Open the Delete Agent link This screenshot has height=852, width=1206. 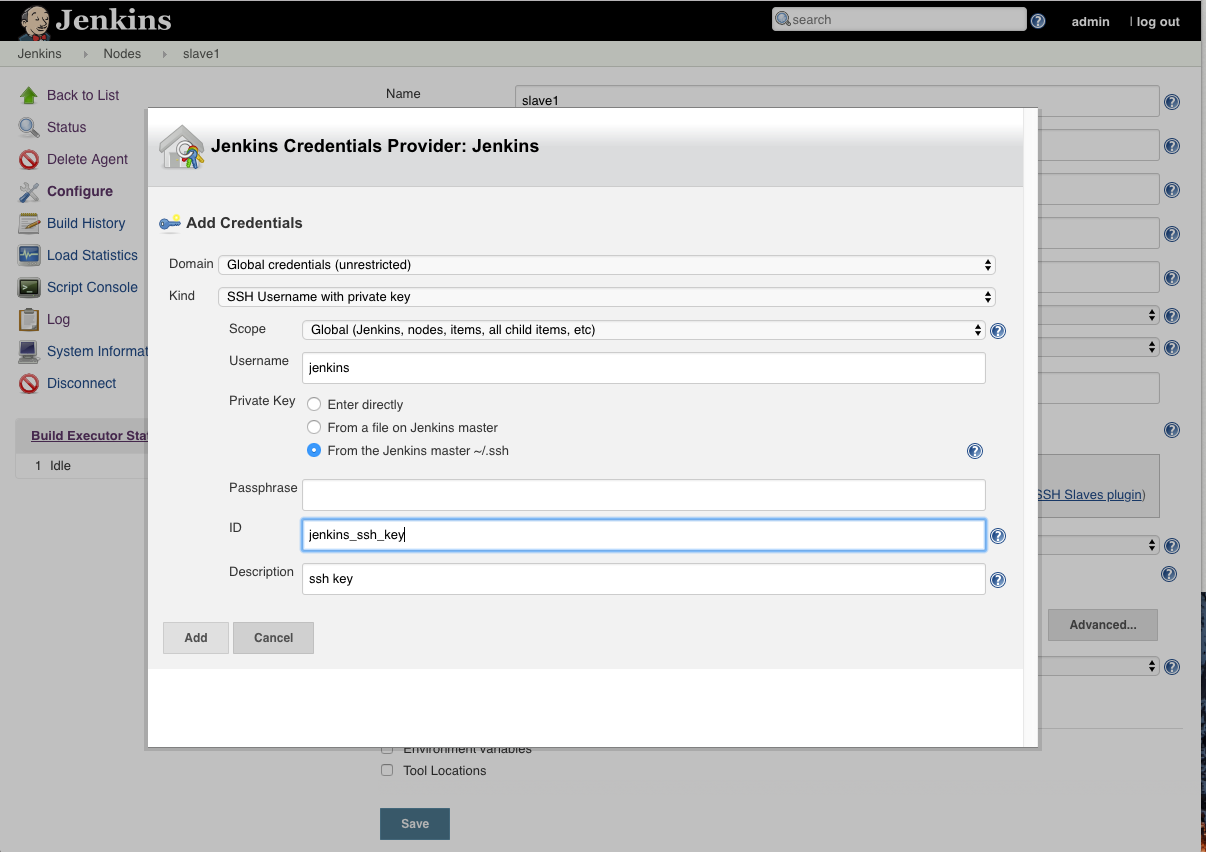pos(88,159)
